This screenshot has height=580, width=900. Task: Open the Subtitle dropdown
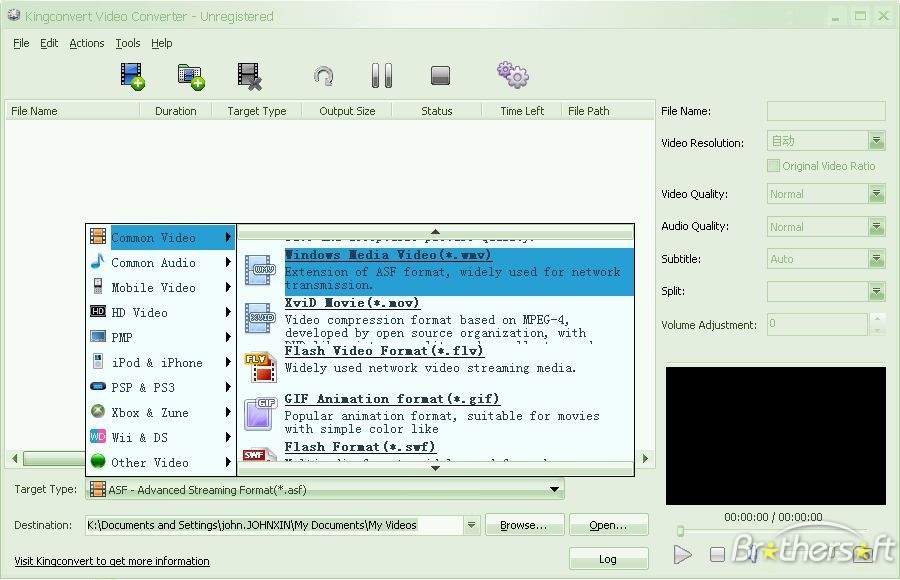(876, 259)
